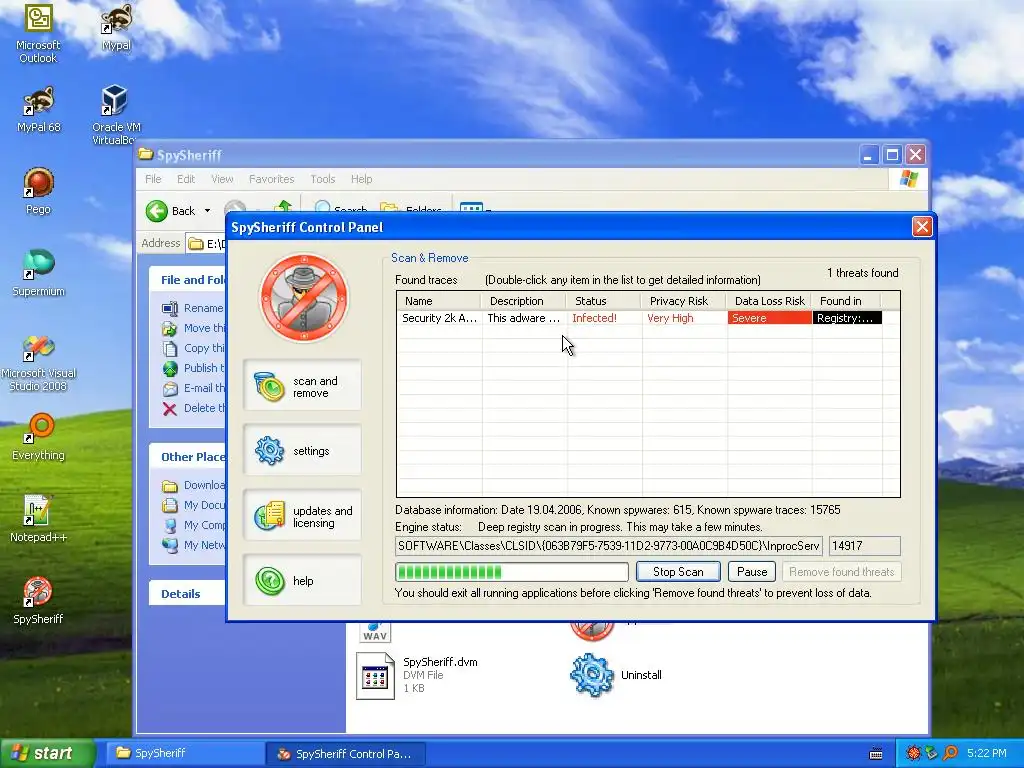
Task: Open the Edit menu in Explorer
Action: pos(186,179)
